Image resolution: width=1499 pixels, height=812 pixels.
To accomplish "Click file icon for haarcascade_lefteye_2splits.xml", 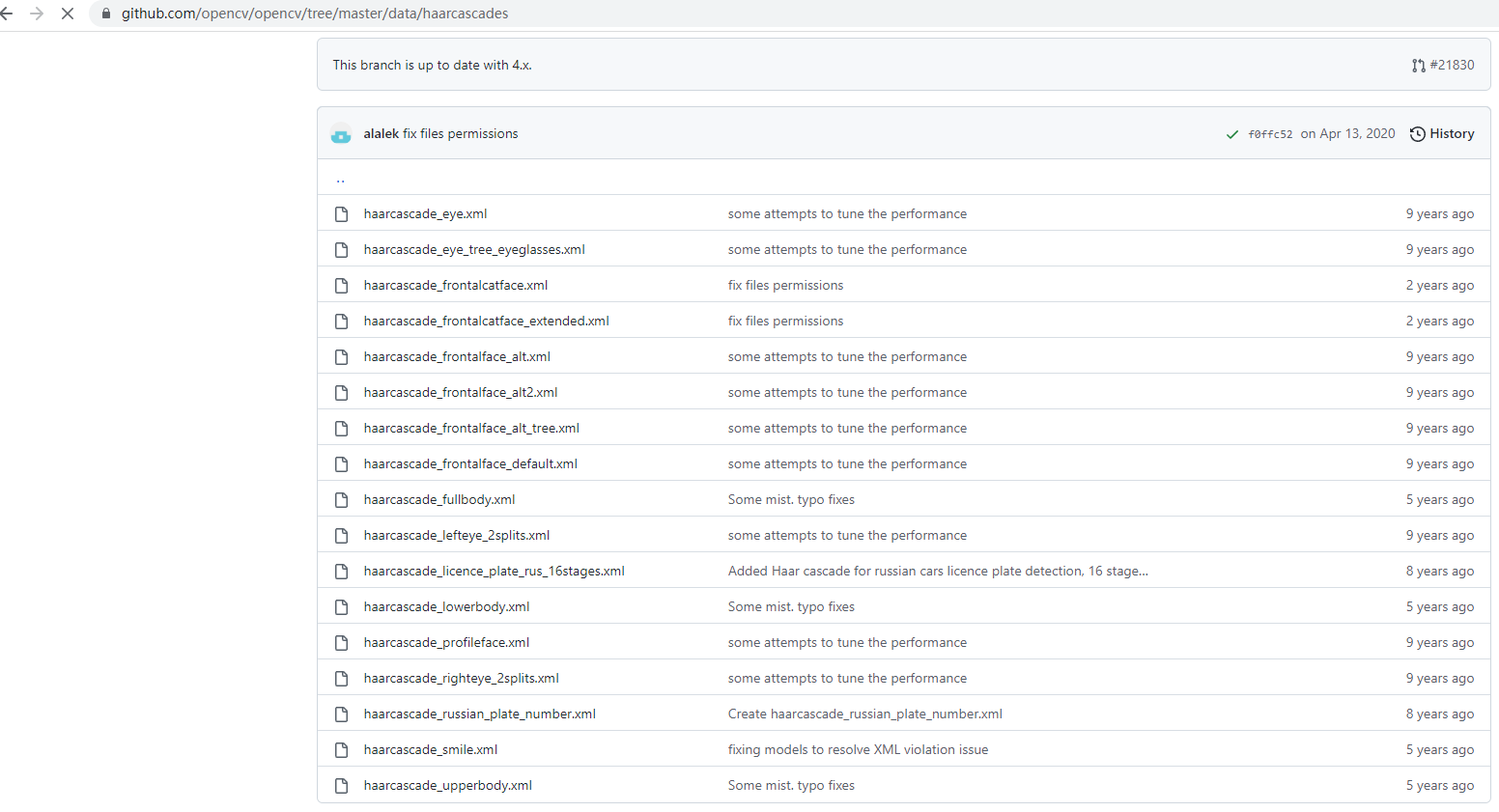I will point(341,536).
